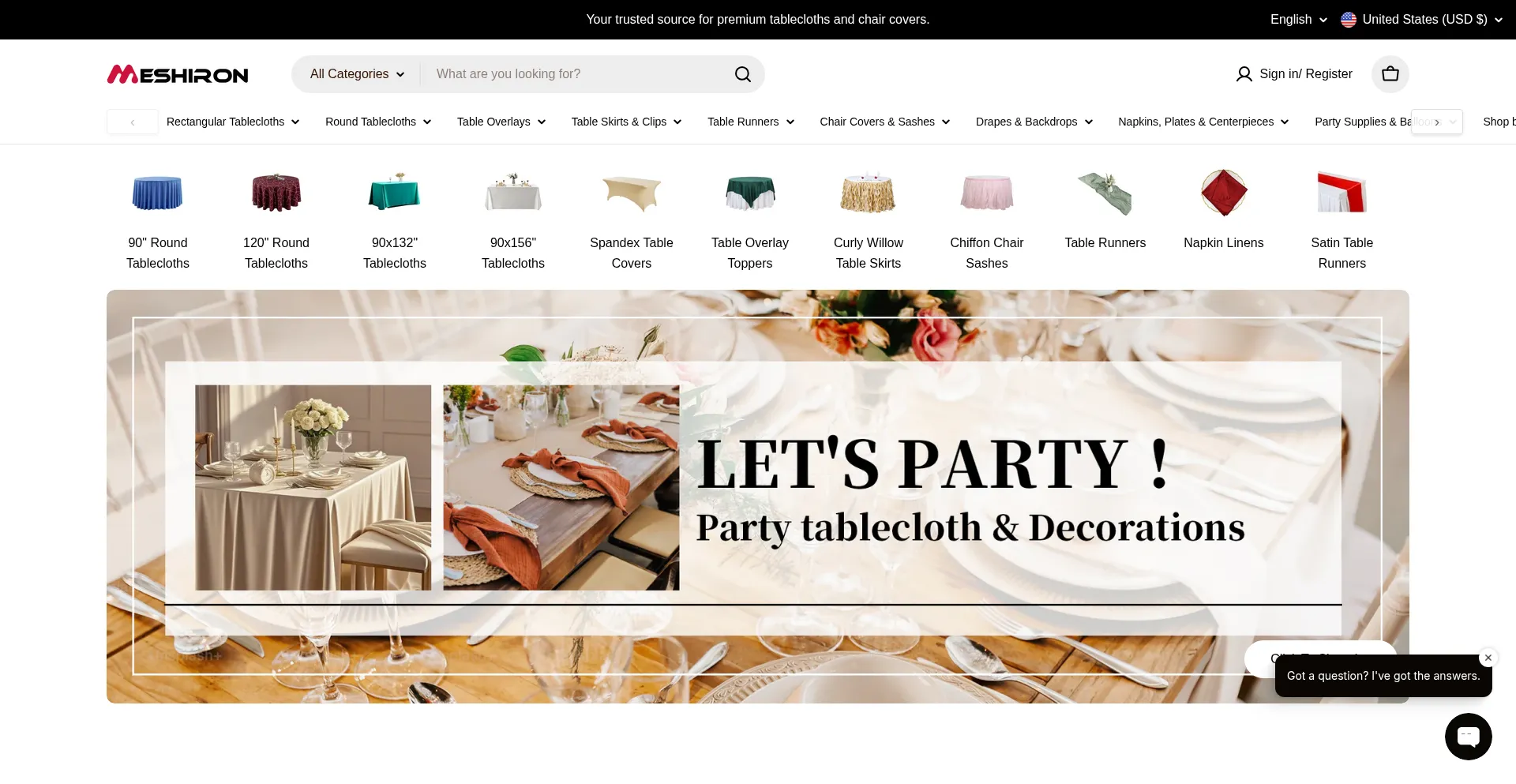Open the 90" Round Tablecloths link
1516x784 pixels.
point(158,253)
